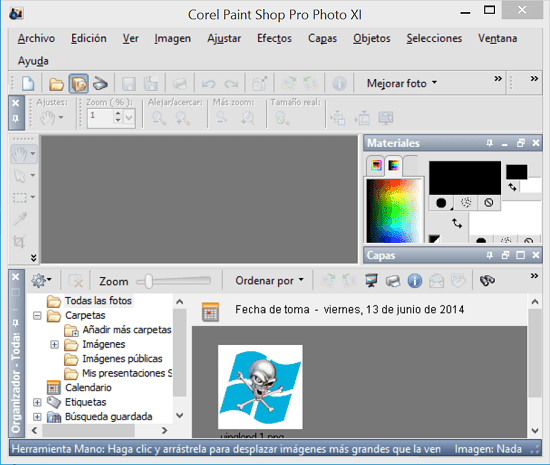Click the Organizer print icon

(x=393, y=281)
